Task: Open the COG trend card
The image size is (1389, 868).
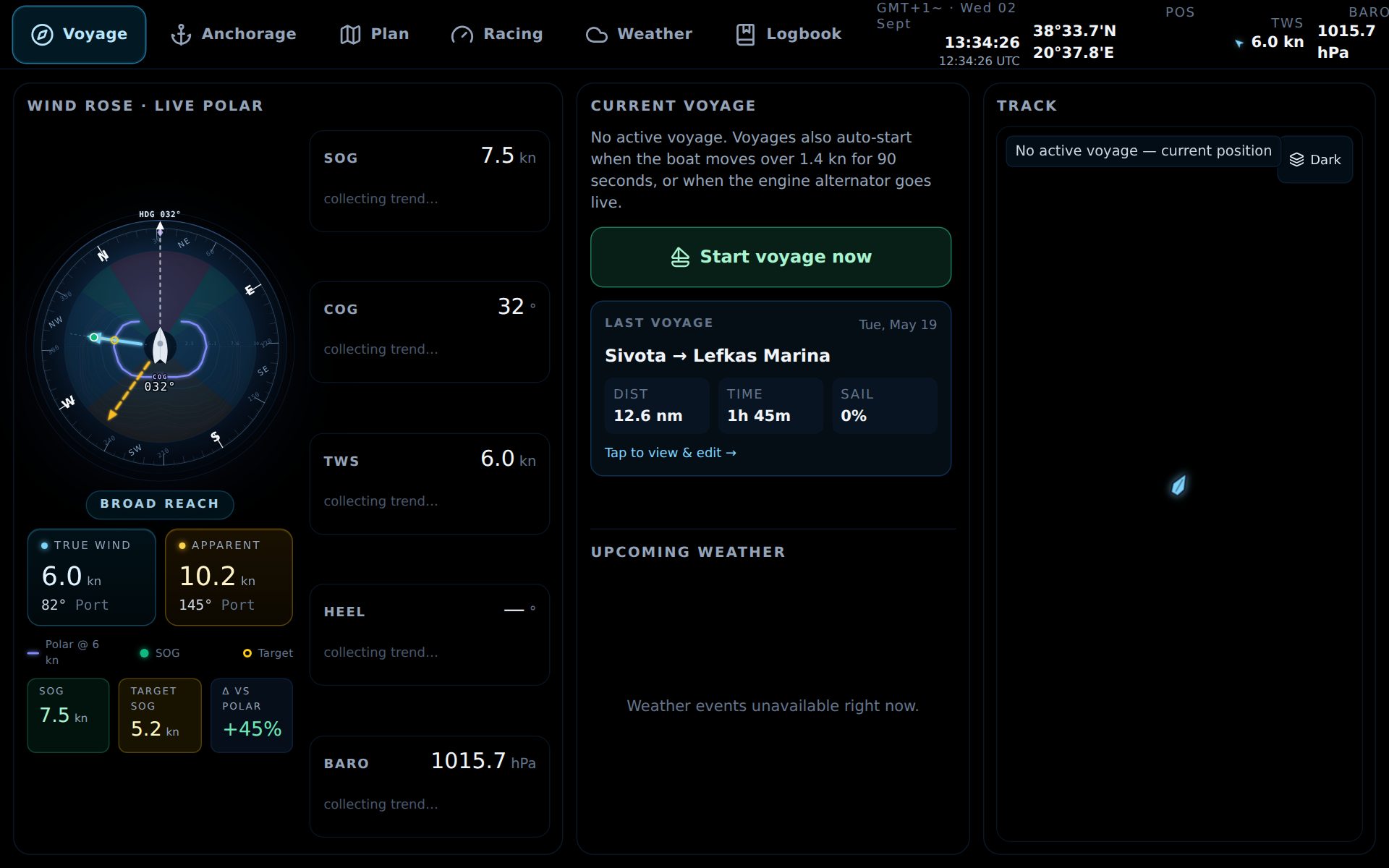Action: tap(430, 332)
